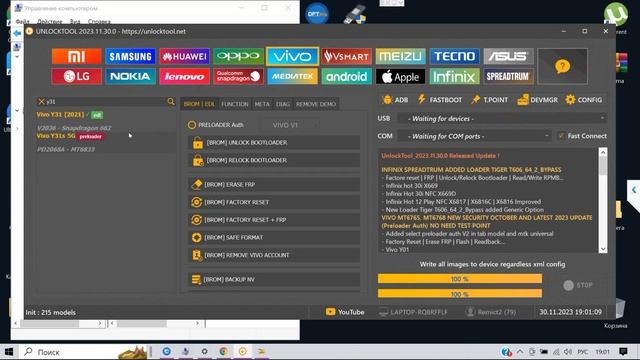
Task: Click the LAPTOP computer name status entry
Action: pos(413,312)
